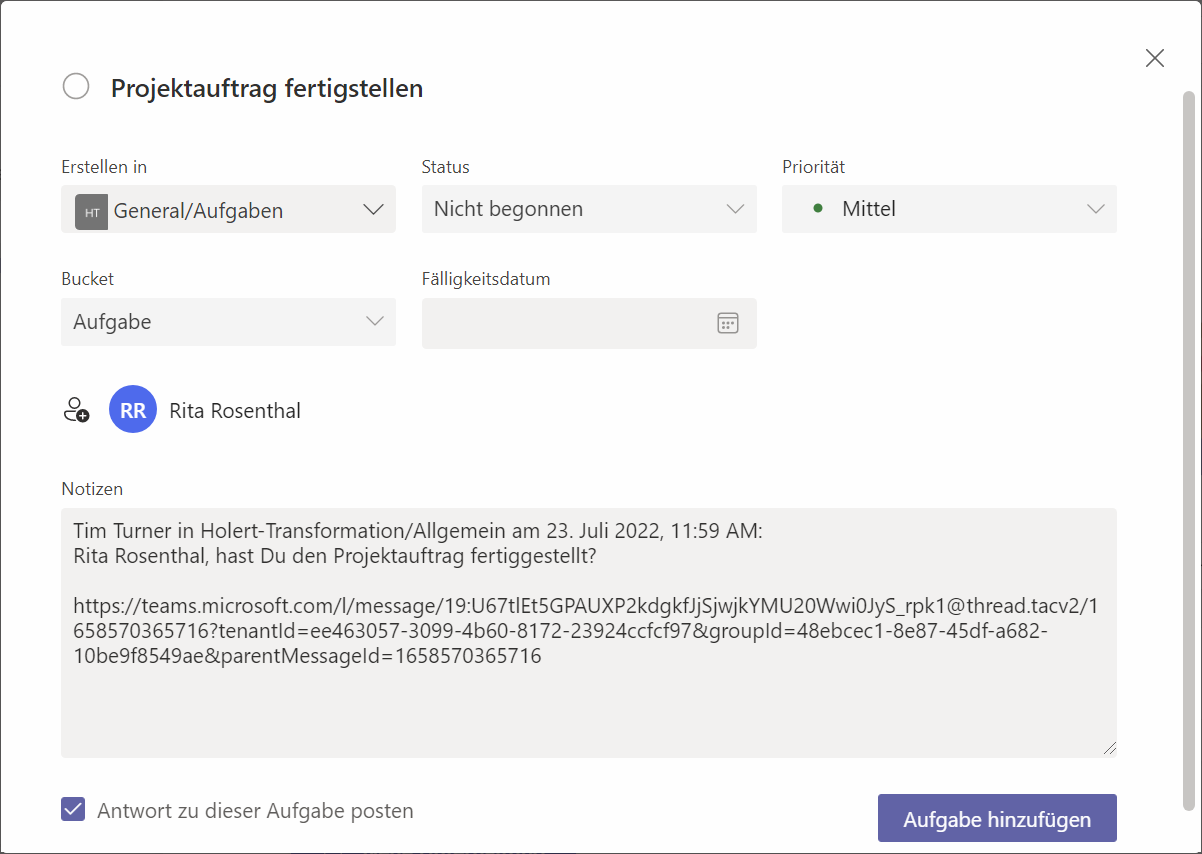Mark task complete using the circle toggle

click(76, 87)
